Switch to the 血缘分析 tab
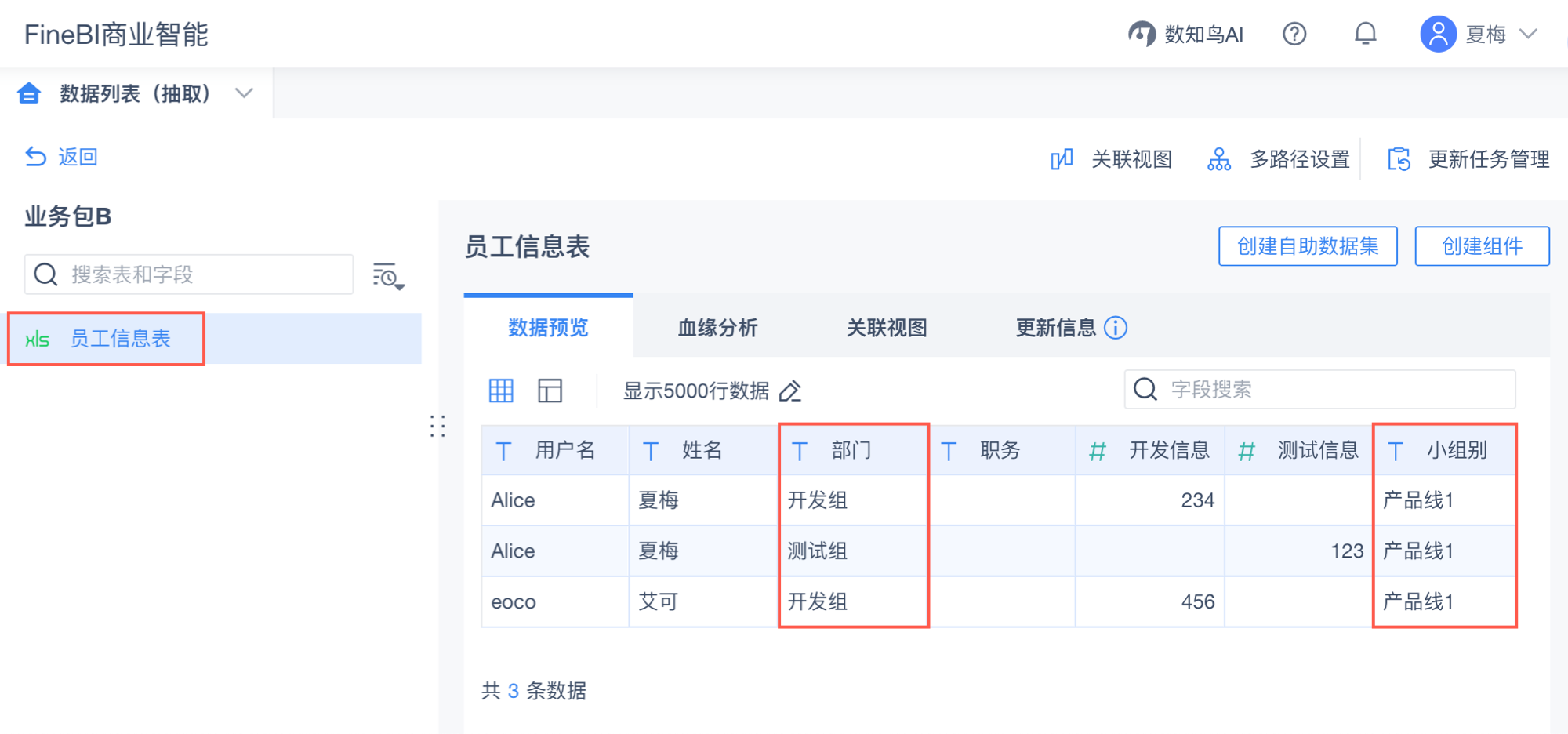 [x=717, y=328]
